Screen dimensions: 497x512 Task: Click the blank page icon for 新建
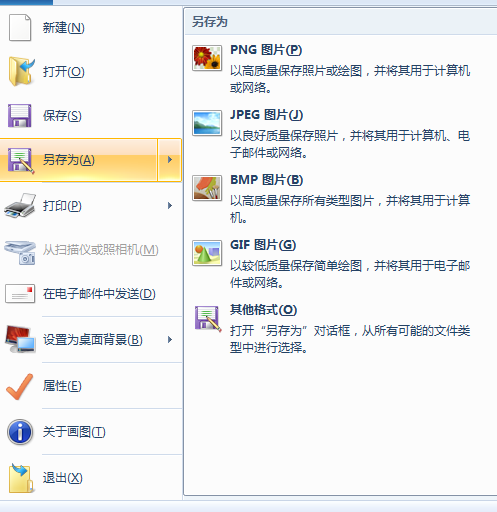coord(20,27)
